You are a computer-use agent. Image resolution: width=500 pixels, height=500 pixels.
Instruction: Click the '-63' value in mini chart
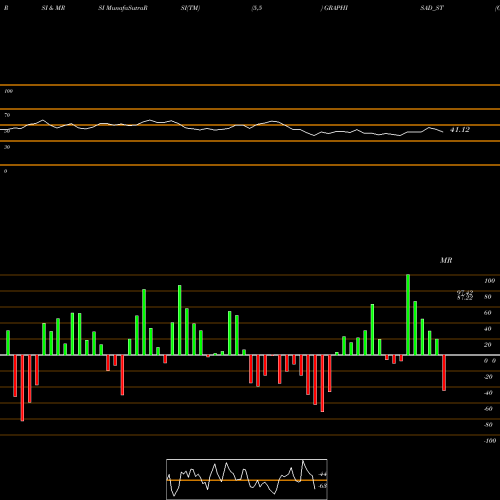coord(323,486)
